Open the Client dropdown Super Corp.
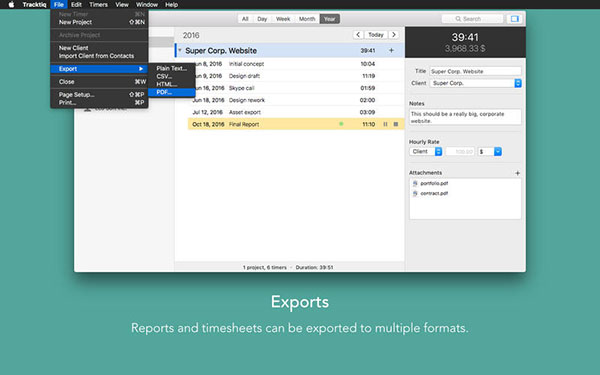The height and width of the screenshot is (375, 600). pos(475,83)
